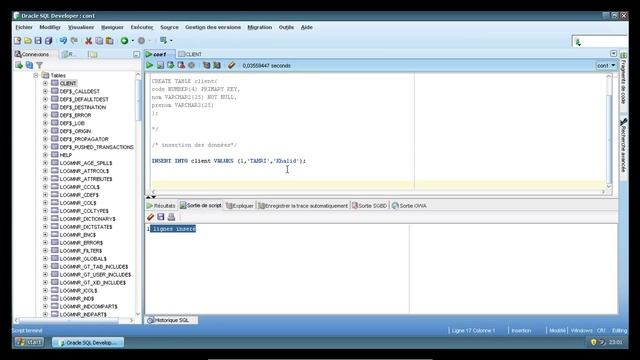Viewport: 640px width, 360px height.
Task: Switch to the Résultats tab
Action: click(x=161, y=206)
